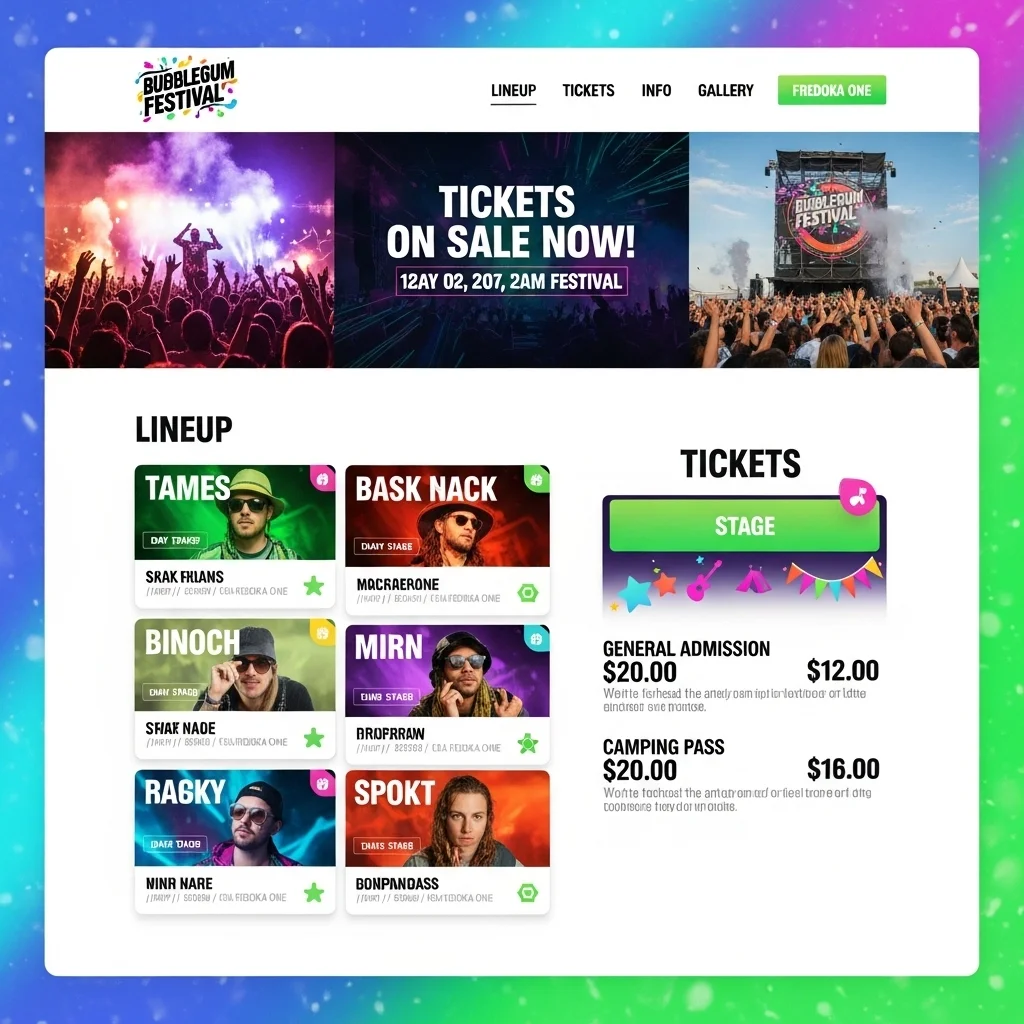Click the pink music note badge
The image size is (1024, 1024).
(857, 496)
